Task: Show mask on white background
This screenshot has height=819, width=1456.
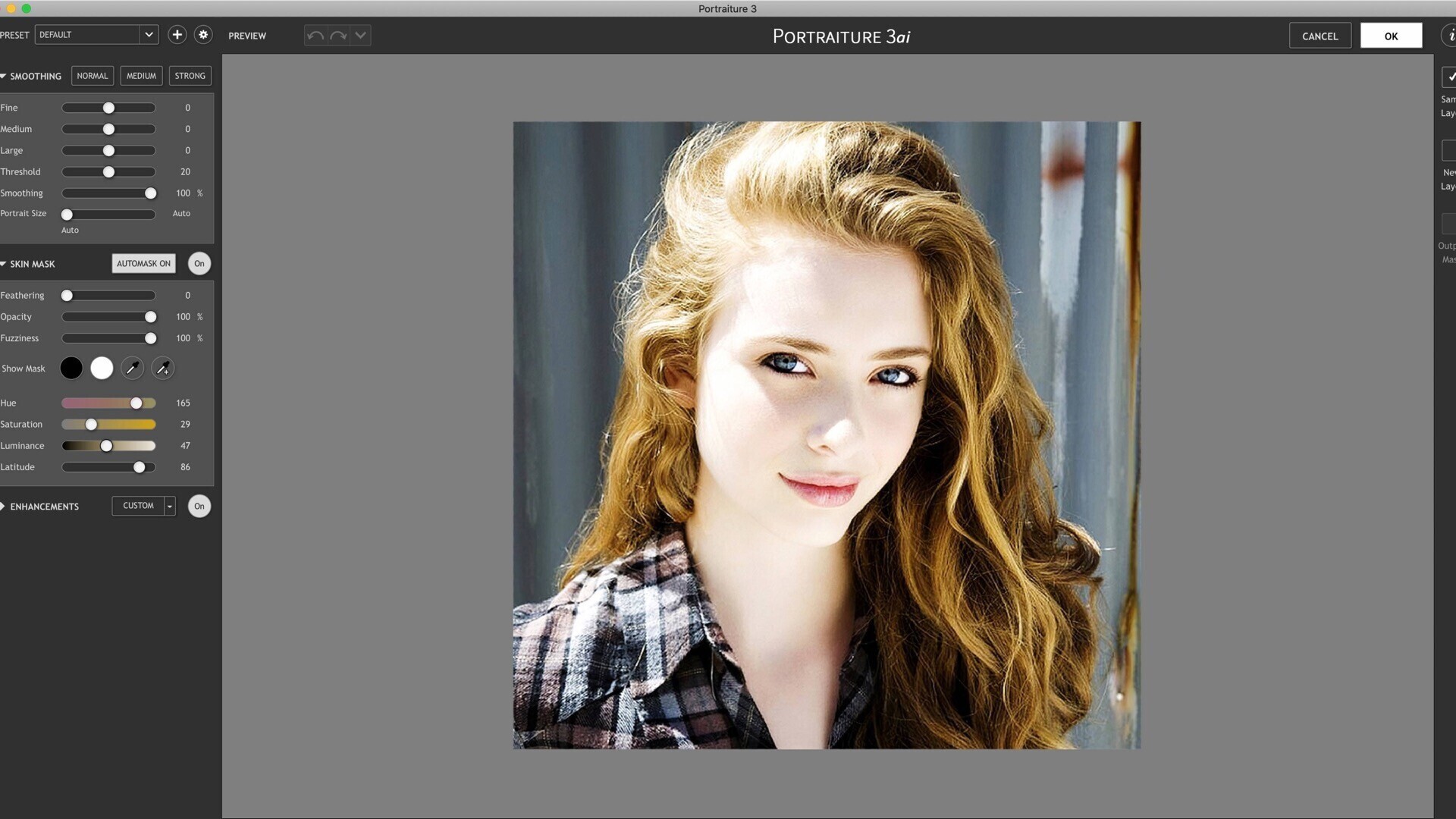Action: click(x=102, y=369)
